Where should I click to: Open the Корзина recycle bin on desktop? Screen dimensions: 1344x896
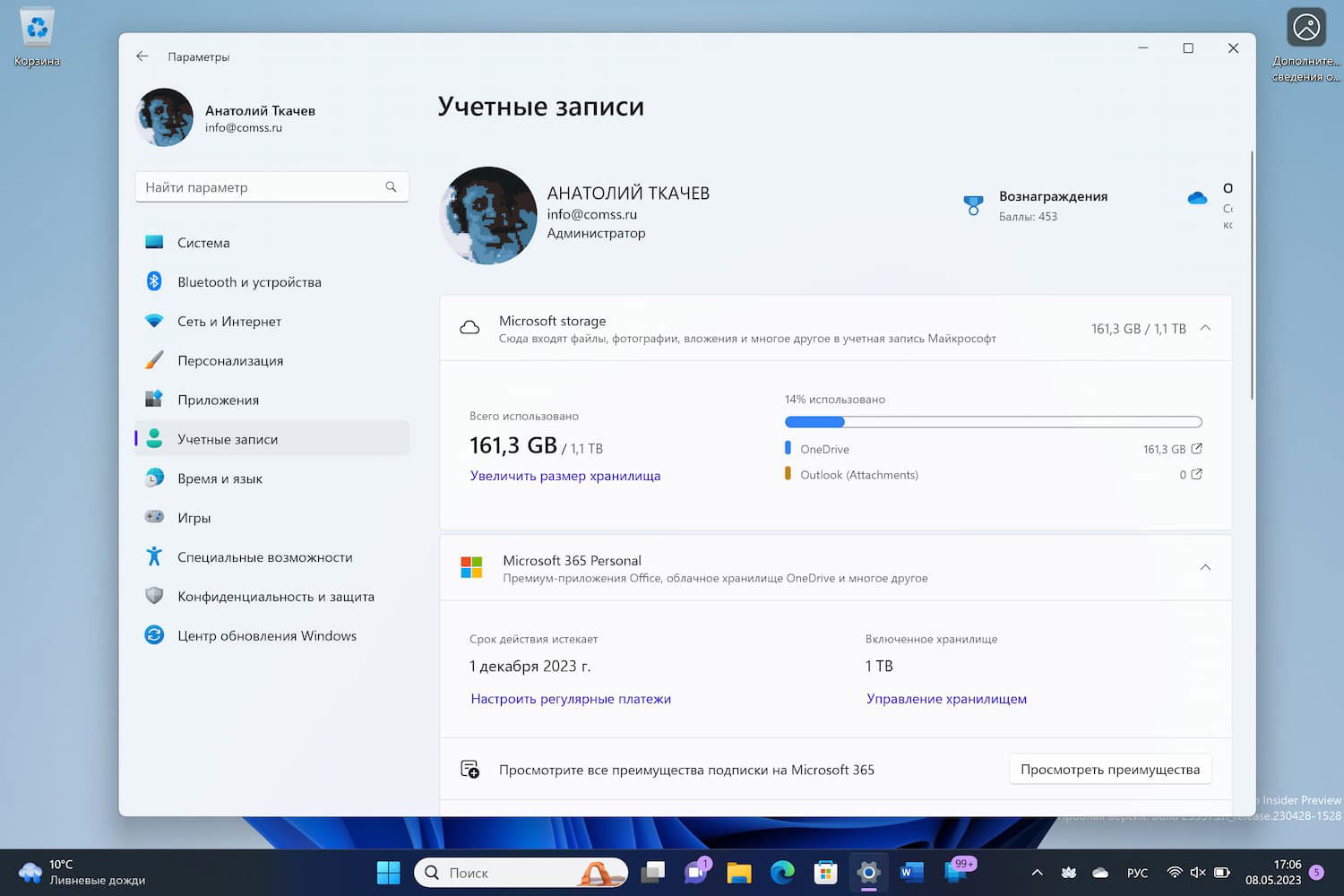(x=37, y=37)
